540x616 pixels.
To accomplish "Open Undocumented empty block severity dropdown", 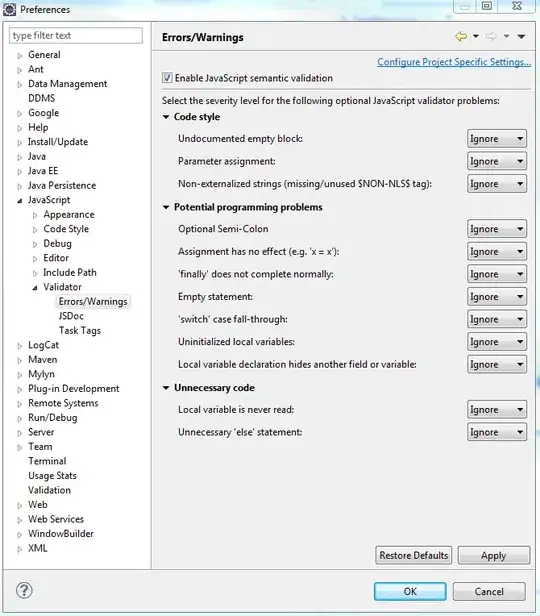I will click(497, 139).
